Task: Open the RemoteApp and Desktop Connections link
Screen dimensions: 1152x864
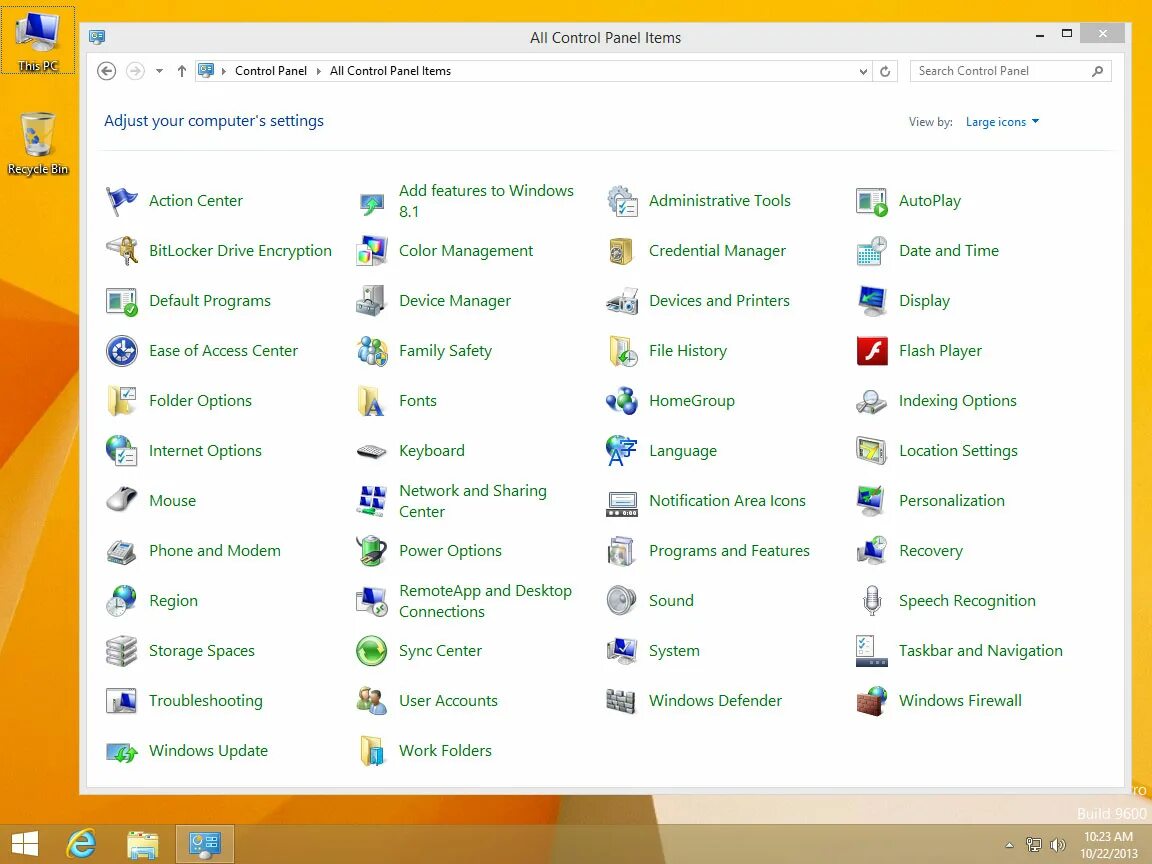Action: coord(485,600)
